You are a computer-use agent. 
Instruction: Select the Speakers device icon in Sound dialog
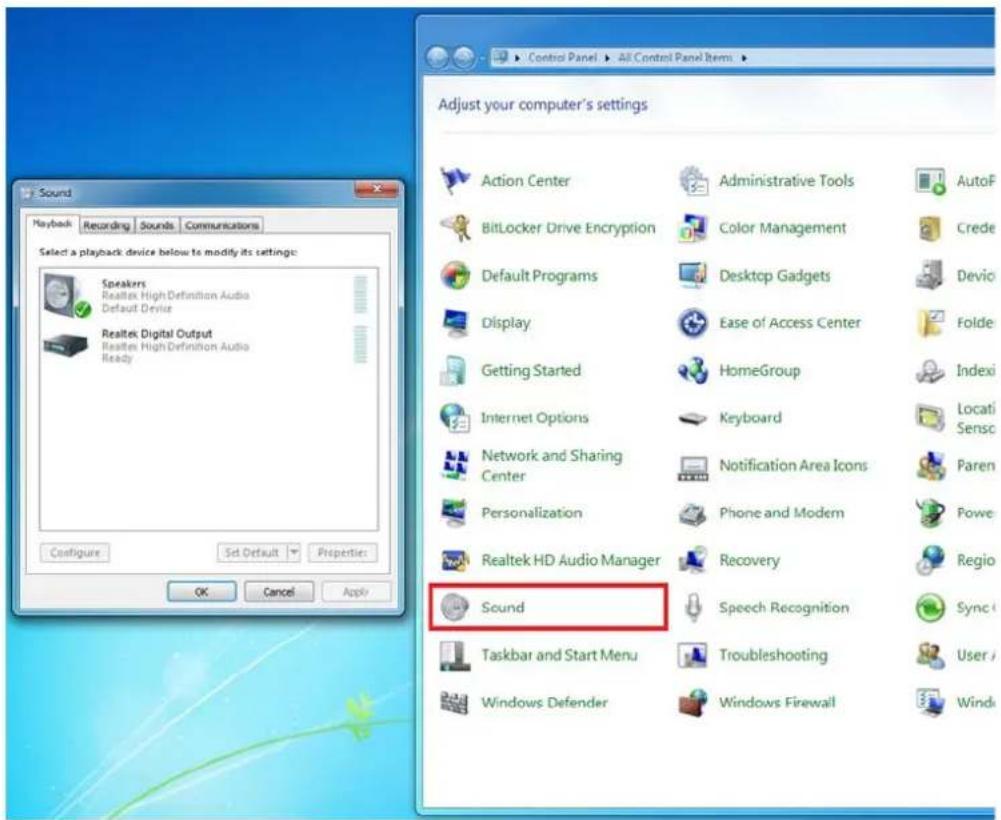pyautogui.click(x=66, y=296)
